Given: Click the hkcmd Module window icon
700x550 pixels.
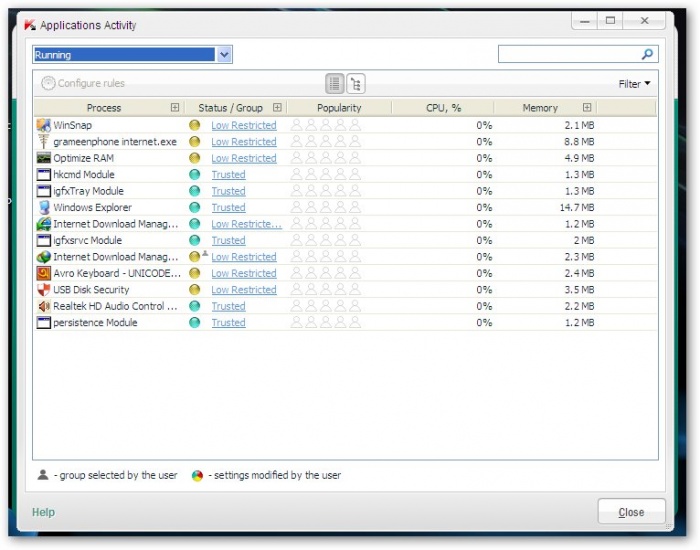Looking at the screenshot, I should pos(43,175).
